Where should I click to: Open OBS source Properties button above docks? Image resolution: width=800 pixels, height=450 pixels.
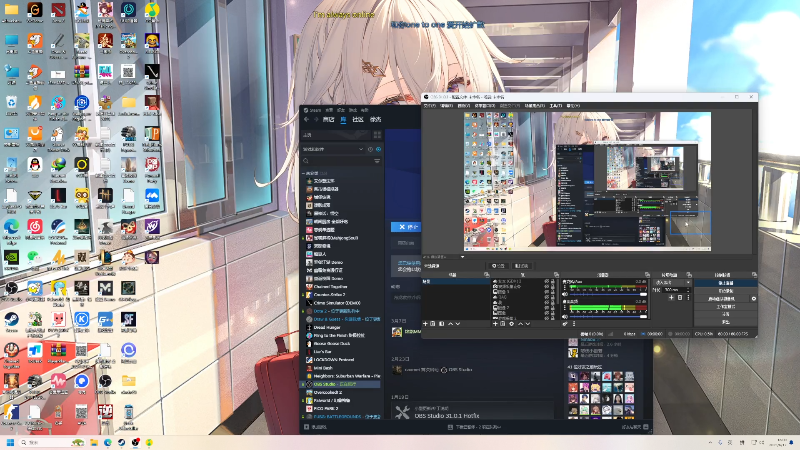click(x=498, y=266)
